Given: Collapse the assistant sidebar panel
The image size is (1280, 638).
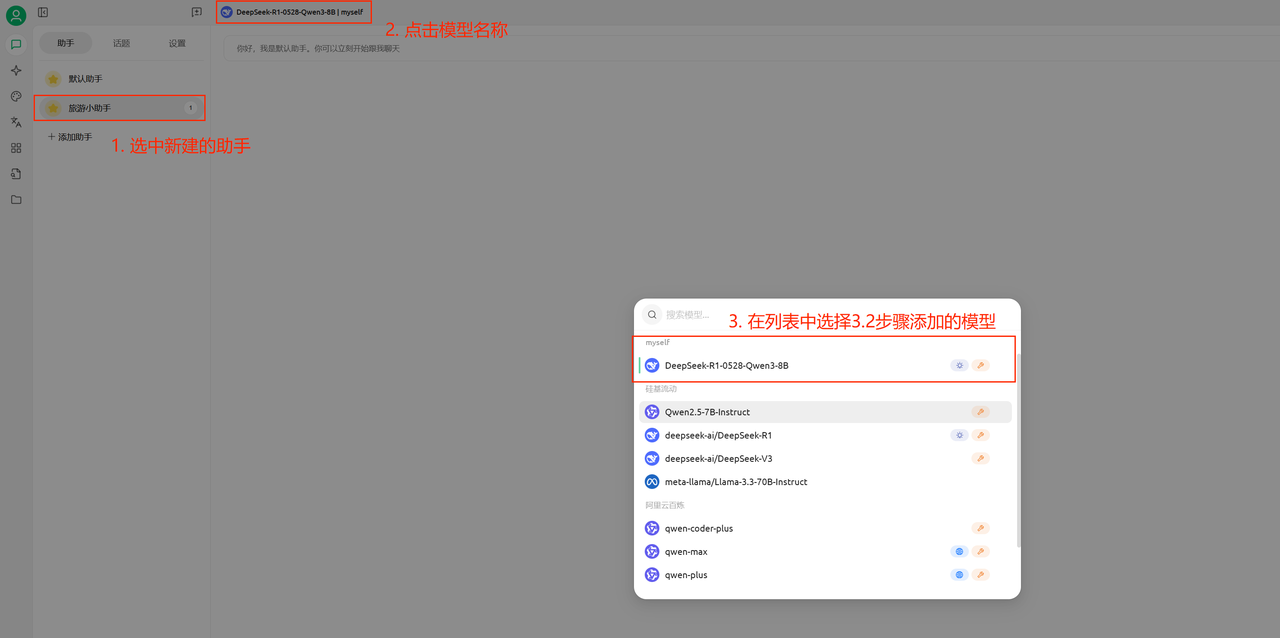Looking at the screenshot, I should pyautogui.click(x=43, y=12).
